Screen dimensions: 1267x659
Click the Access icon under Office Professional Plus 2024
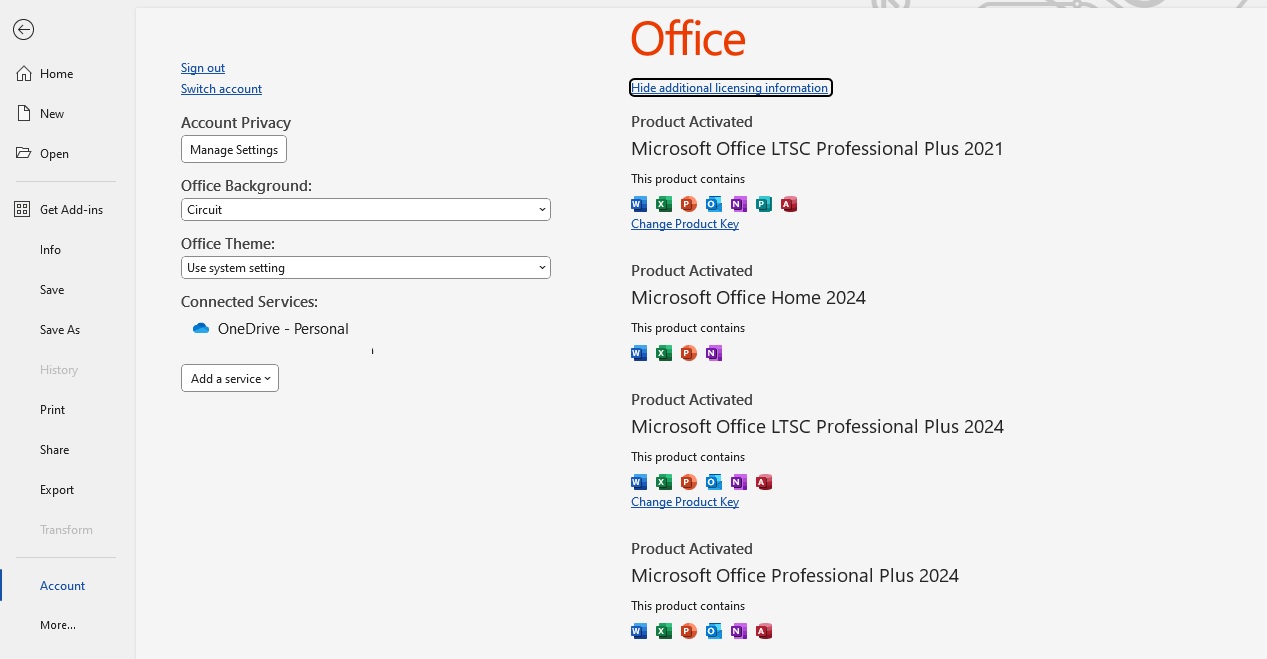coord(764,631)
